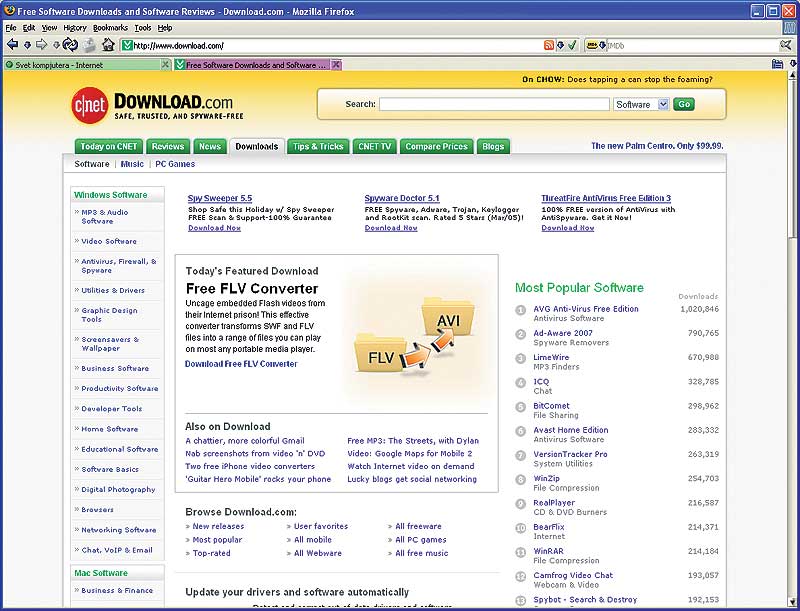
Task: Click the Download.com search text box
Action: 494,104
